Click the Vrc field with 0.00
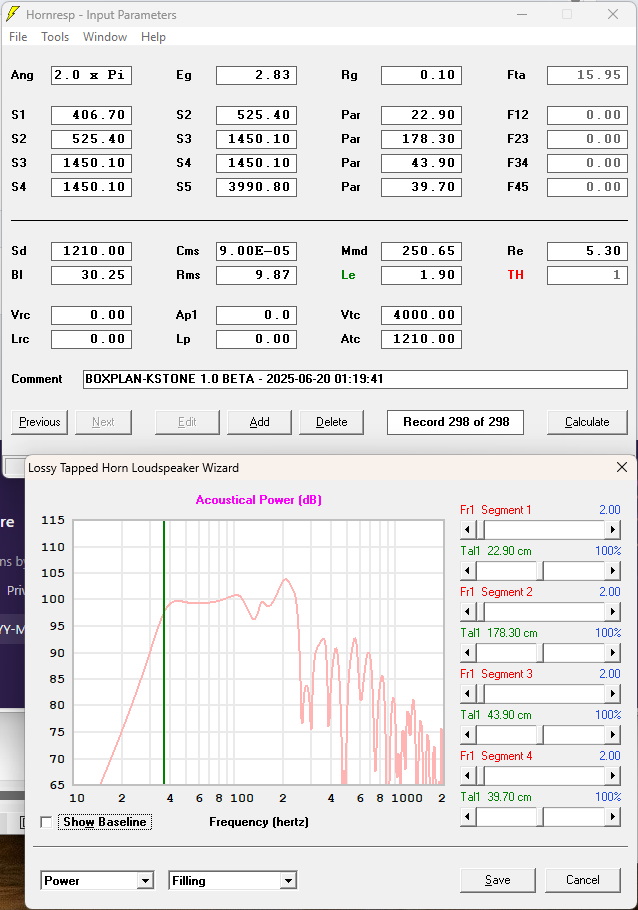Viewport: 638px width, 910px height. click(x=91, y=315)
